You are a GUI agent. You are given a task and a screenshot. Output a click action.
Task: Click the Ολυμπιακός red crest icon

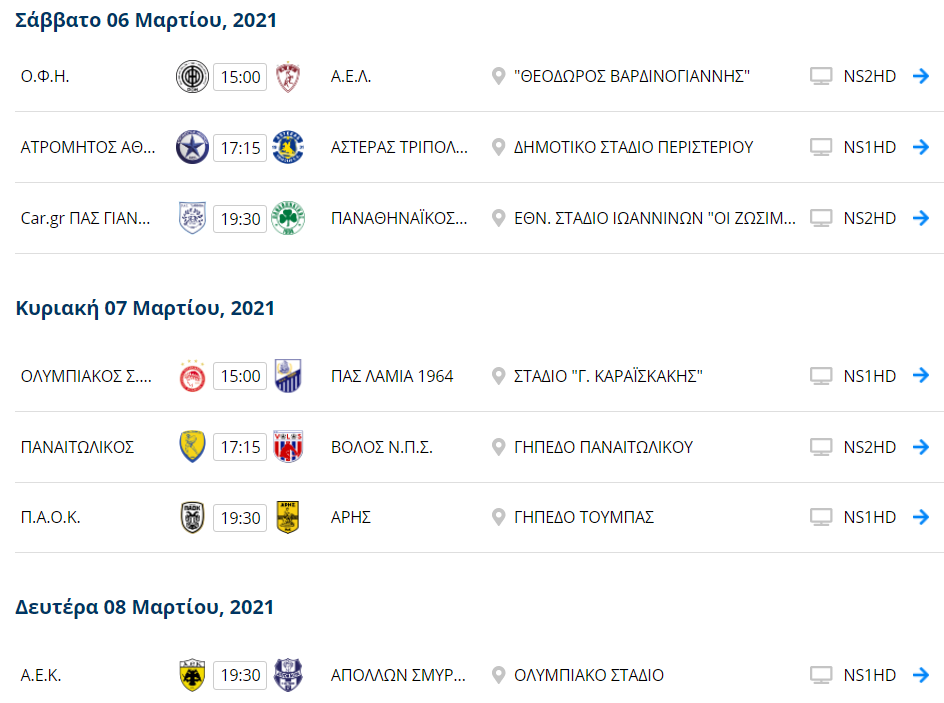[192, 376]
